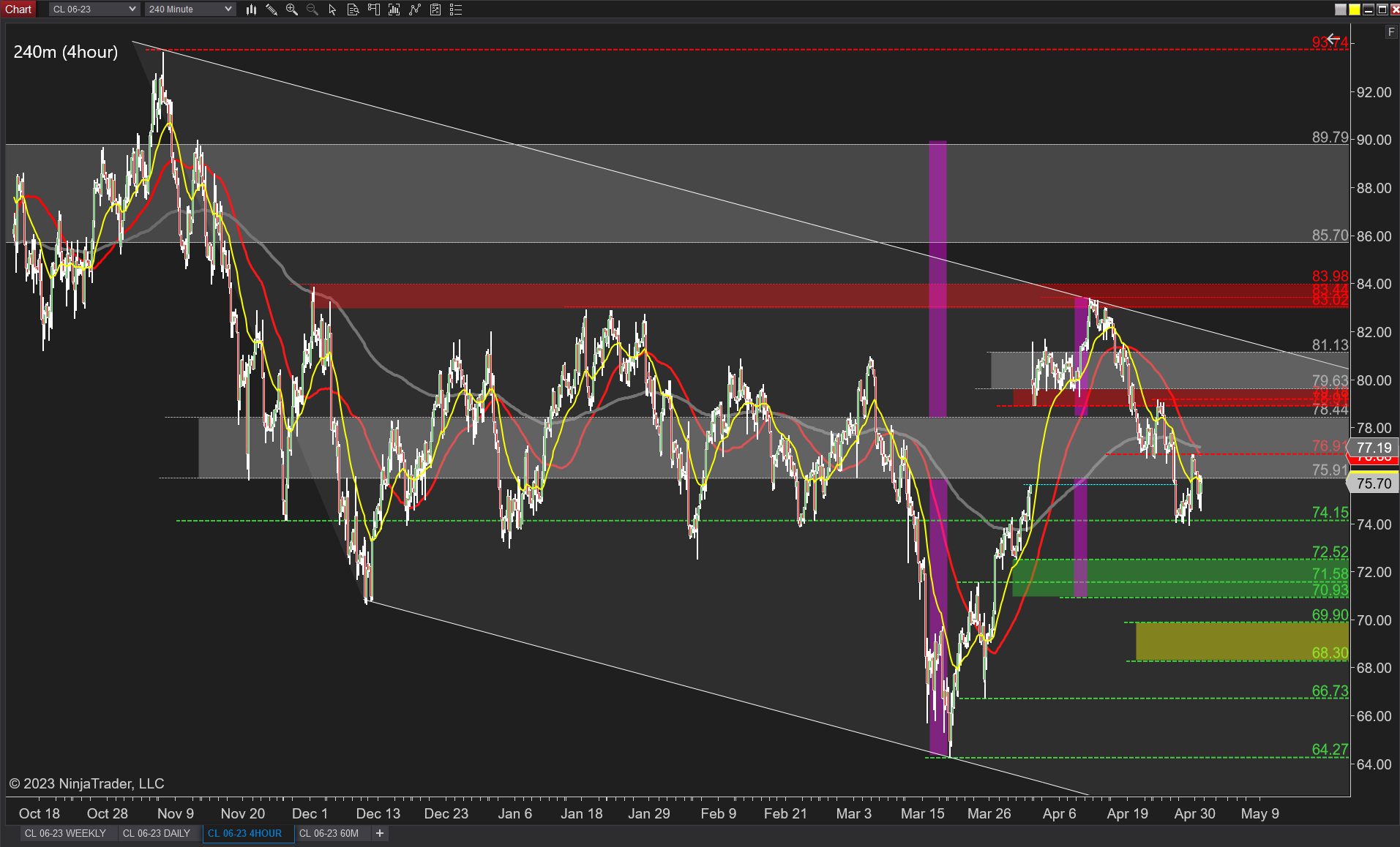This screenshot has height=847, width=1400.
Task: Maximize the chart window
Action: [x=1382, y=10]
